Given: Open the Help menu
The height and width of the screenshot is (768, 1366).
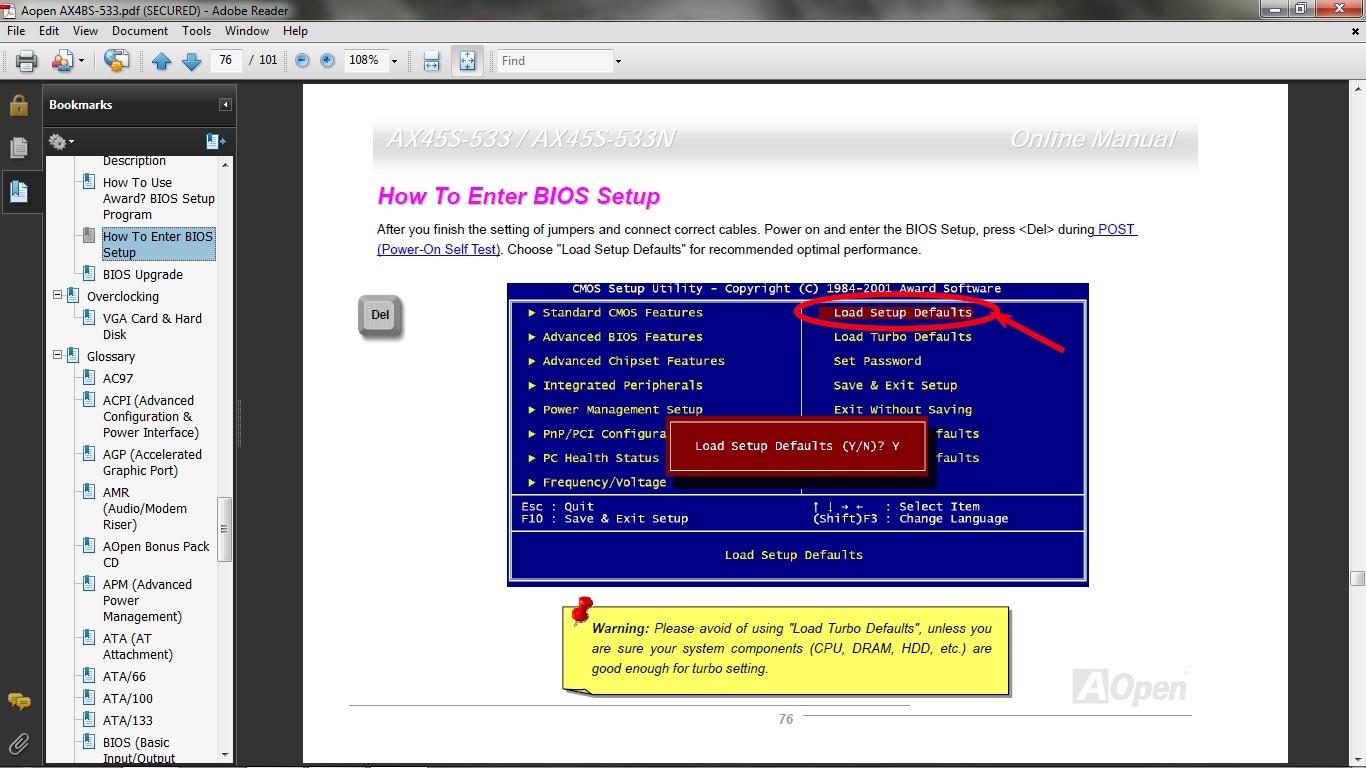Looking at the screenshot, I should coord(295,31).
